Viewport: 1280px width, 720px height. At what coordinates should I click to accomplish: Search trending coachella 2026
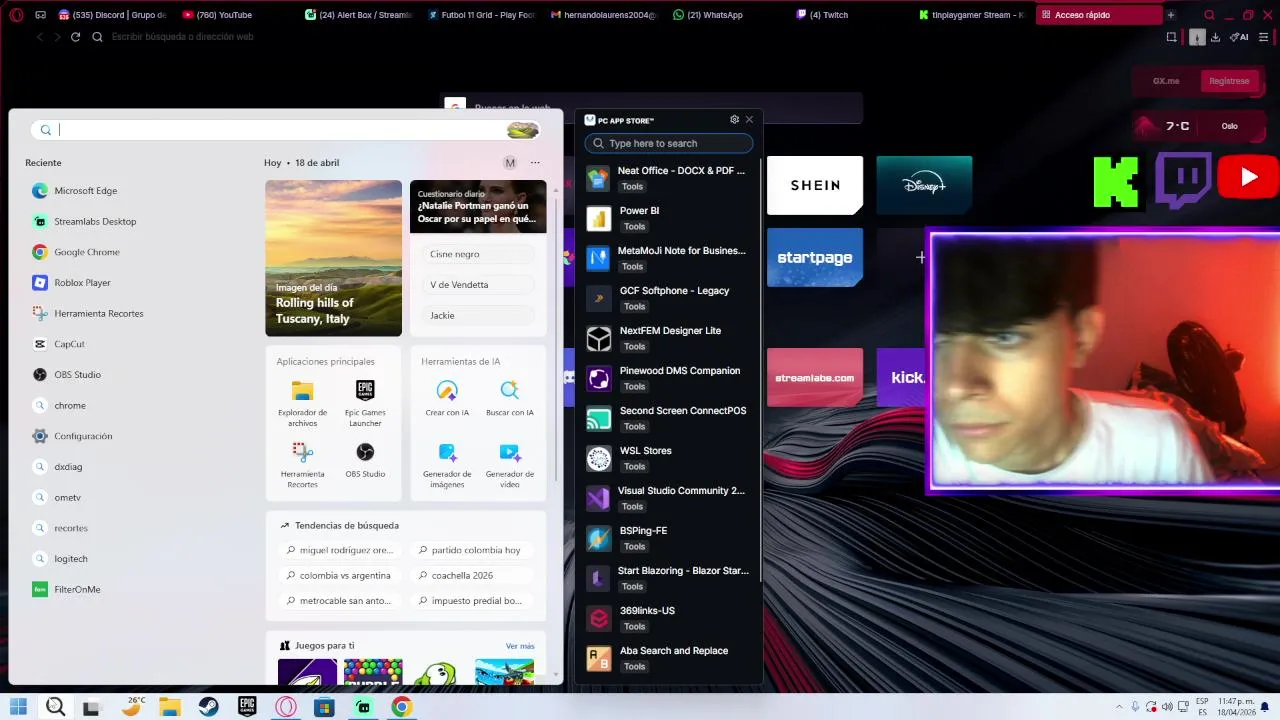click(470, 576)
